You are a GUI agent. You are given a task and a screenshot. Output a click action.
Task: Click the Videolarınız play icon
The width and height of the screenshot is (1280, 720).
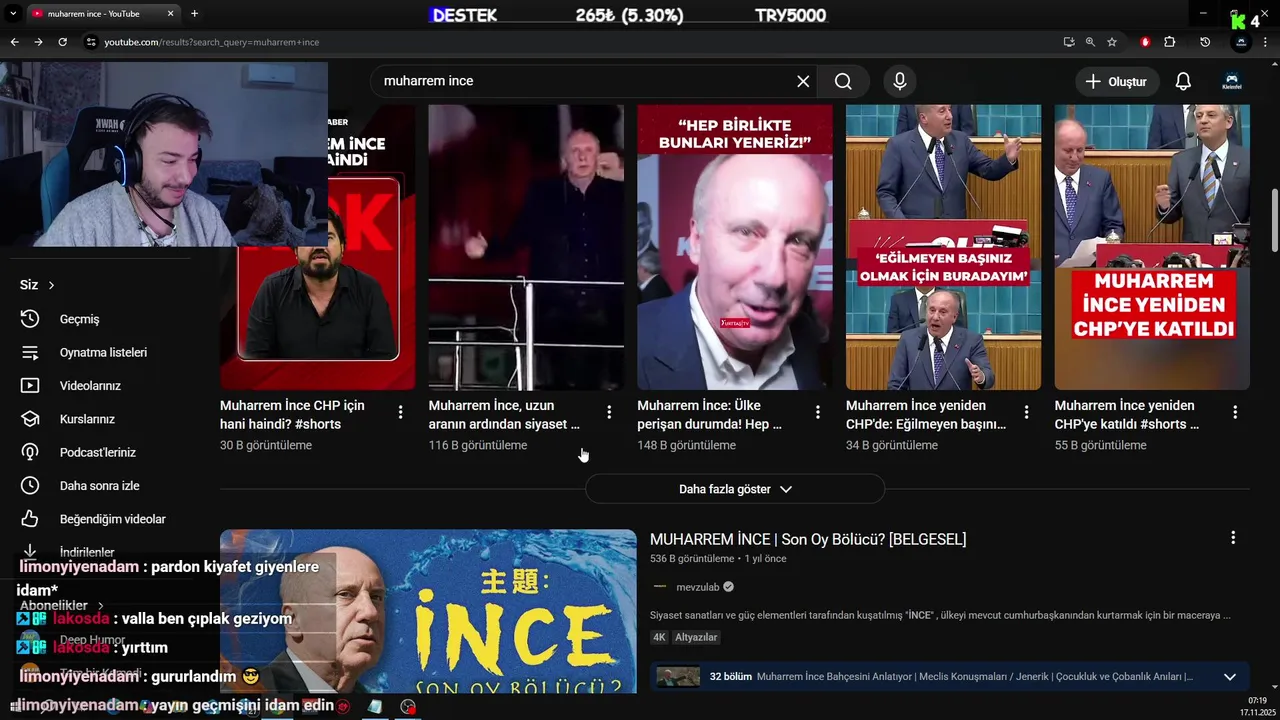30,385
